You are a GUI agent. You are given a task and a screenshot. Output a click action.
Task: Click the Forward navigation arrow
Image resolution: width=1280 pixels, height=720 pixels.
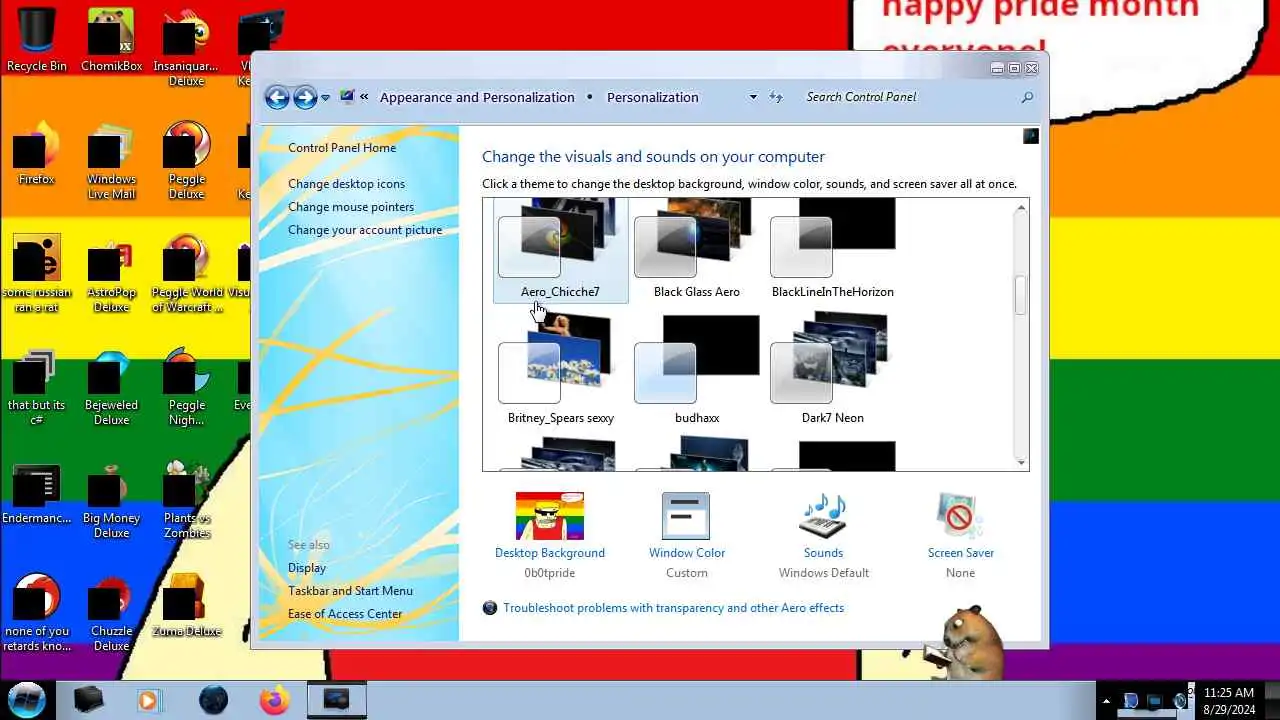pyautogui.click(x=305, y=97)
